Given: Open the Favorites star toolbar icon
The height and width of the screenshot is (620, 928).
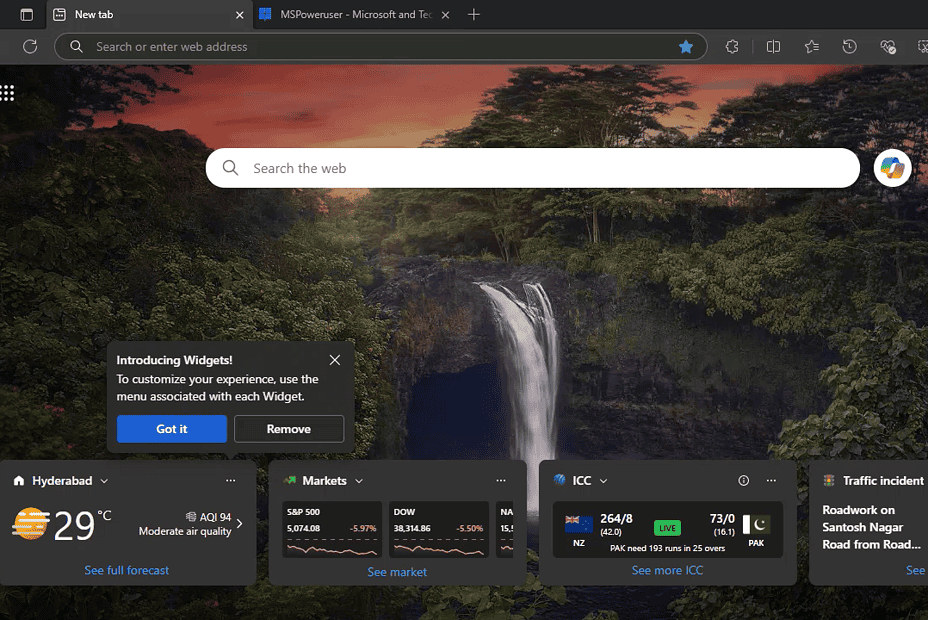Looking at the screenshot, I should click(812, 46).
